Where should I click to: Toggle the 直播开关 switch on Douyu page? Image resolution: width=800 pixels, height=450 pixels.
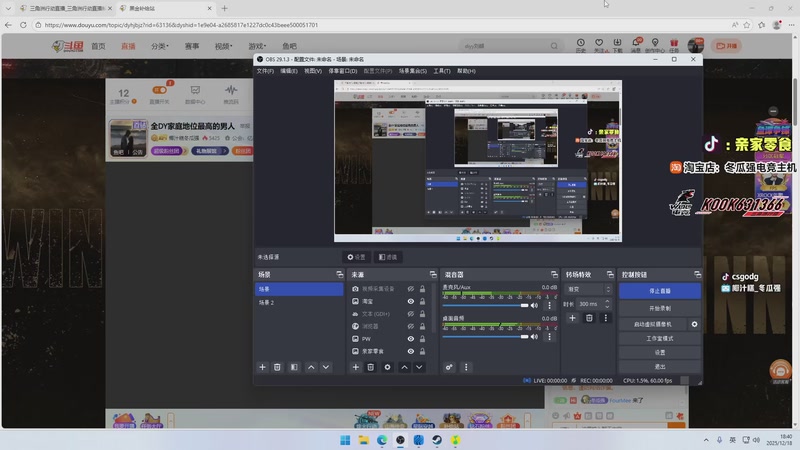tap(160, 90)
